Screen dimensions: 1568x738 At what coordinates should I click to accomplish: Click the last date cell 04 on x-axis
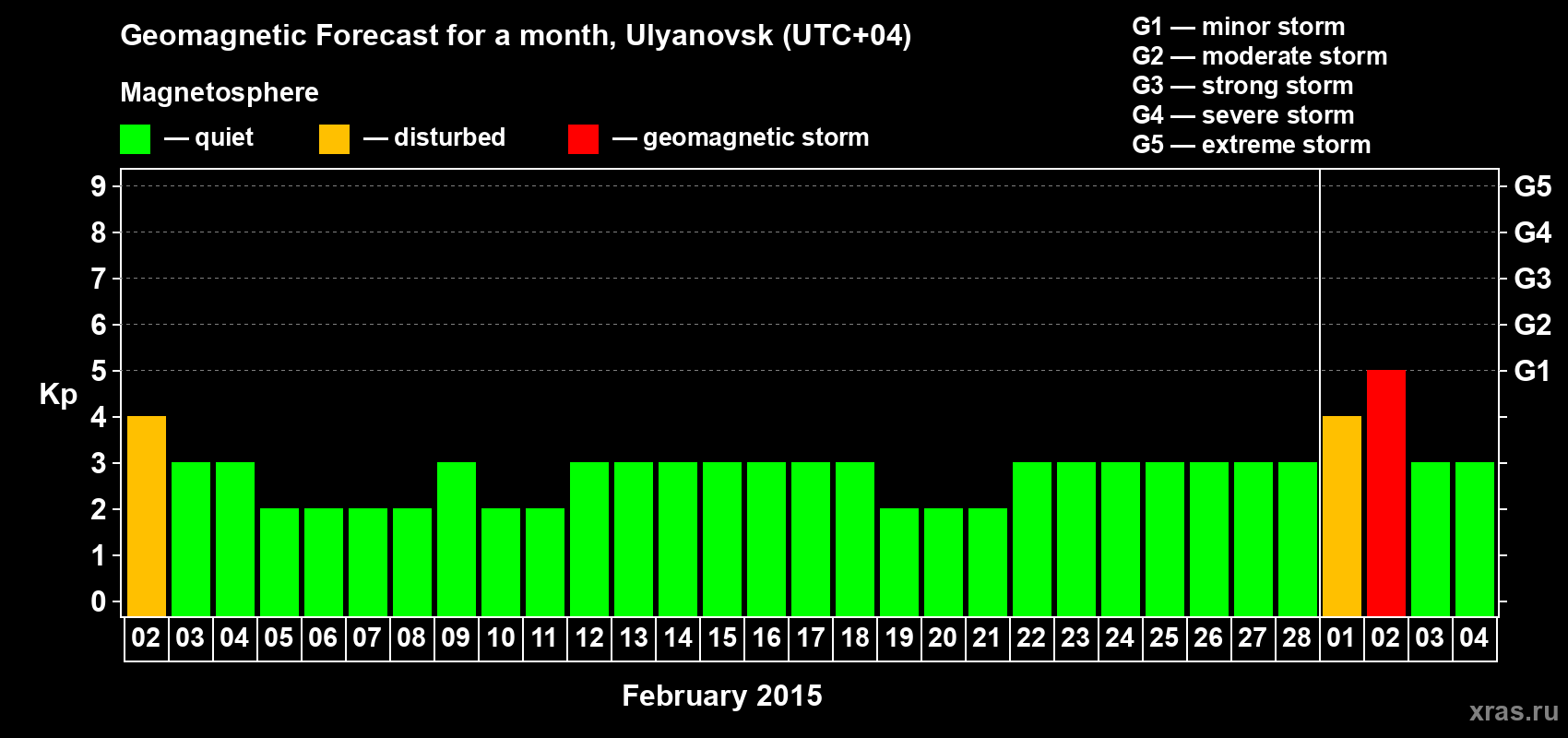click(1475, 638)
